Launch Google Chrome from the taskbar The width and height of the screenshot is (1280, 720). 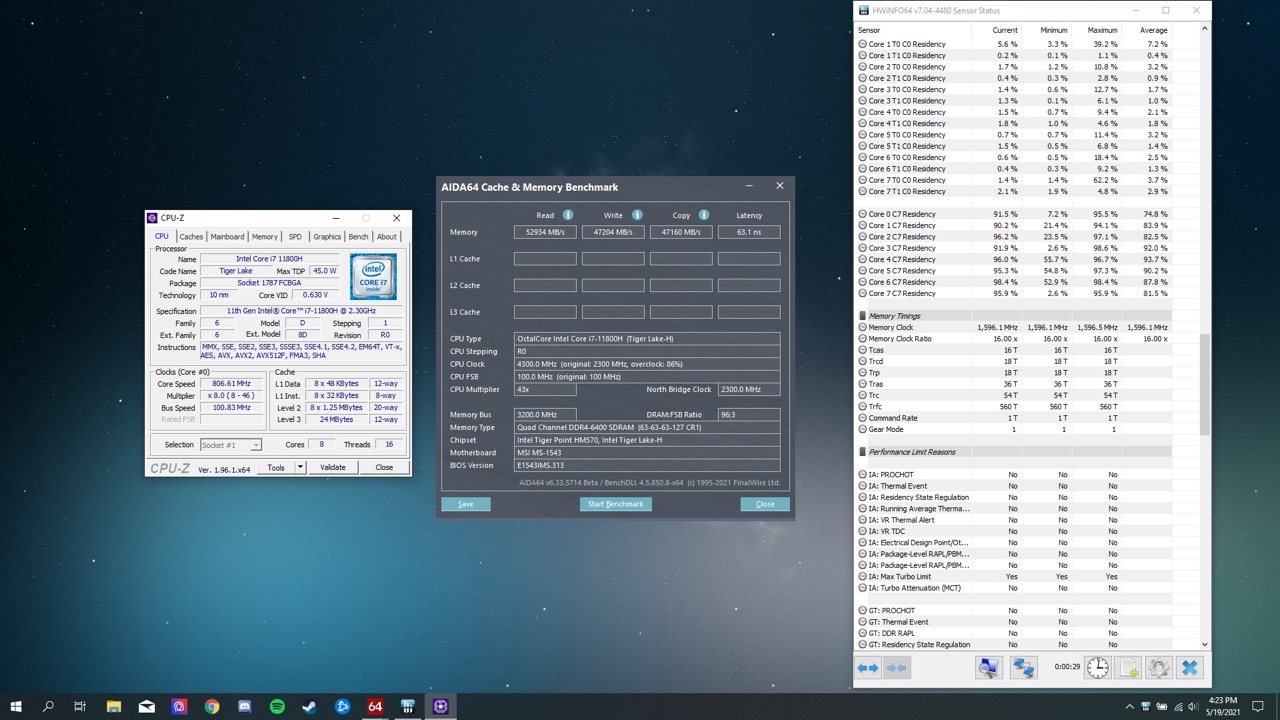(x=212, y=706)
